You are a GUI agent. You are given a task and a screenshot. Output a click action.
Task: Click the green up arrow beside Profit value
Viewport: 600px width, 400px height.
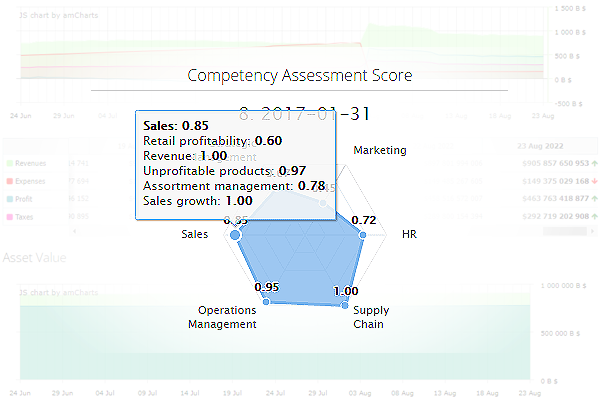coord(594,199)
